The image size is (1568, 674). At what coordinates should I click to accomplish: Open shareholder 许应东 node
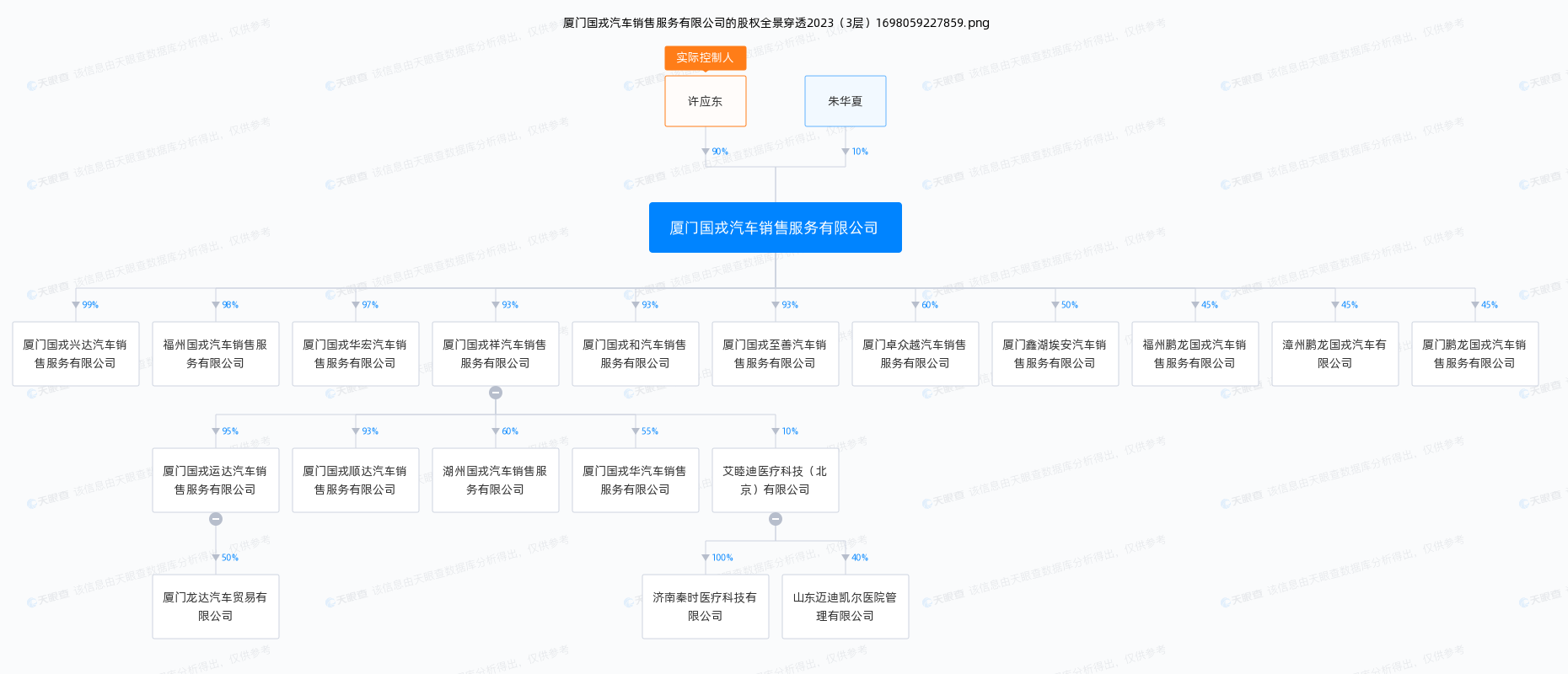pyautogui.click(x=706, y=101)
